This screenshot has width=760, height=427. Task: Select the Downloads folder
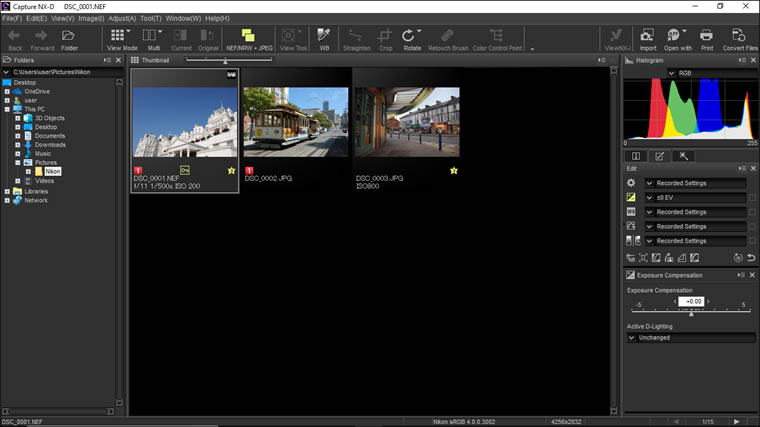(x=50, y=144)
